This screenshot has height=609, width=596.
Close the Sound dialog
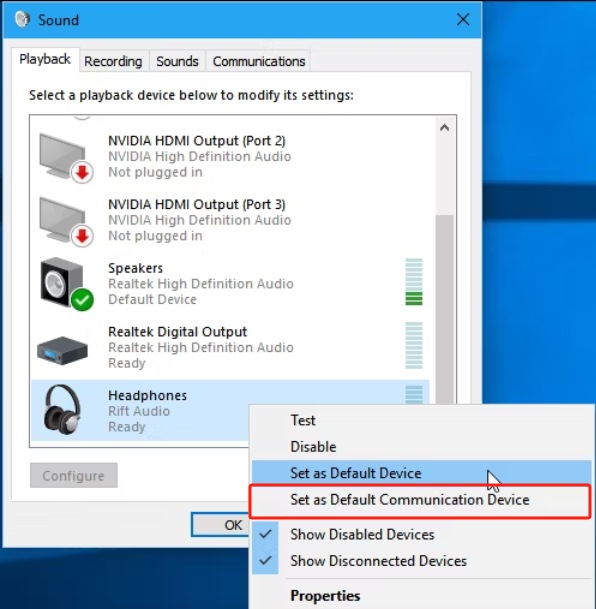463,19
